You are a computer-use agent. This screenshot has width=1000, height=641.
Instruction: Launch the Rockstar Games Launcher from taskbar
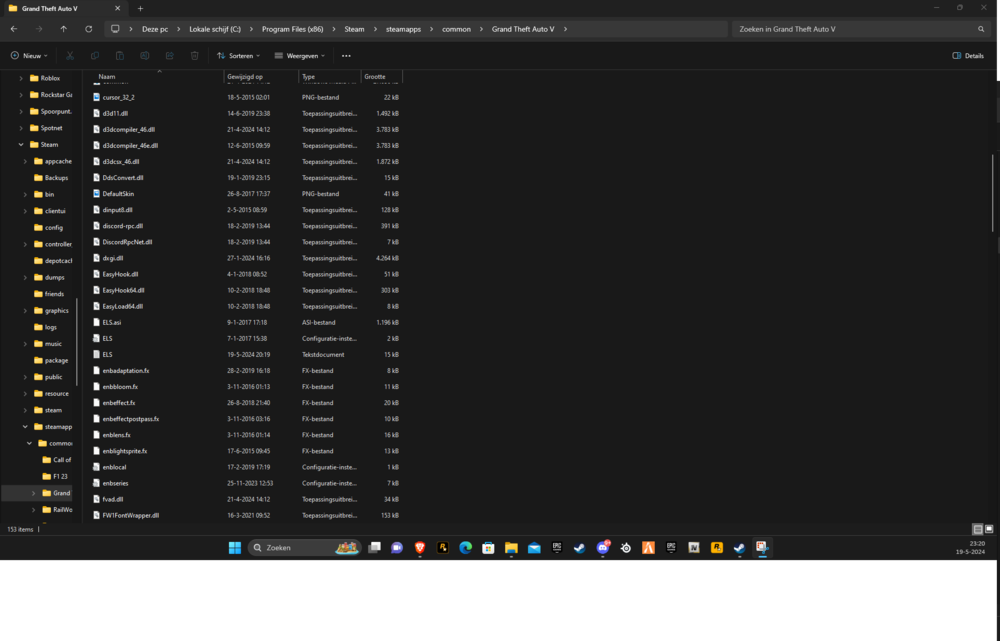click(716, 548)
